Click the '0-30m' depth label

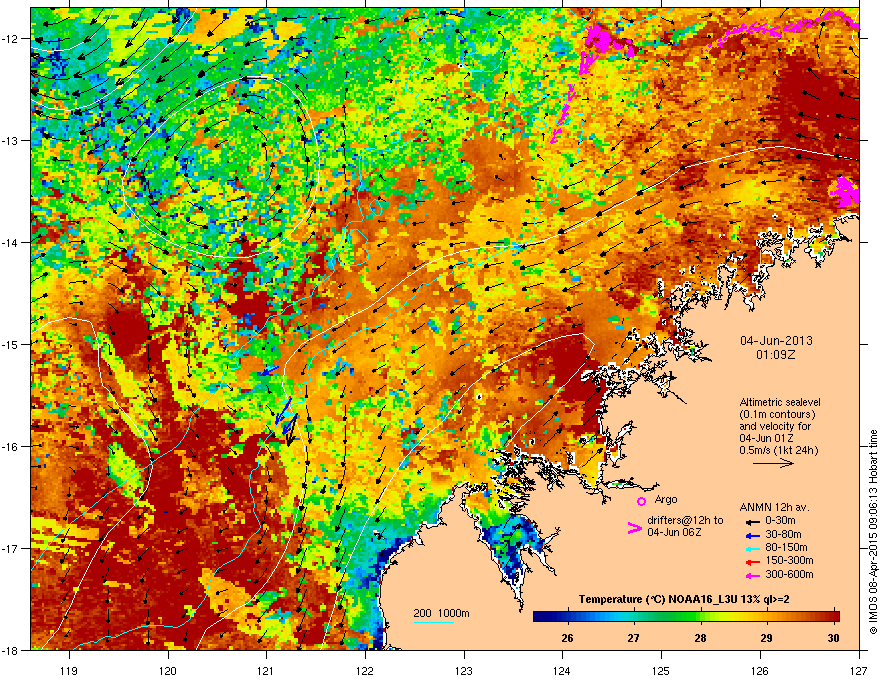780,521
